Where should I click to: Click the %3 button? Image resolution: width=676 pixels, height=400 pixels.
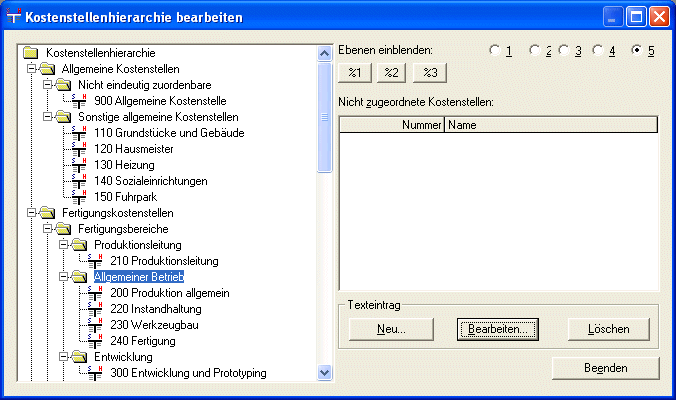430,72
